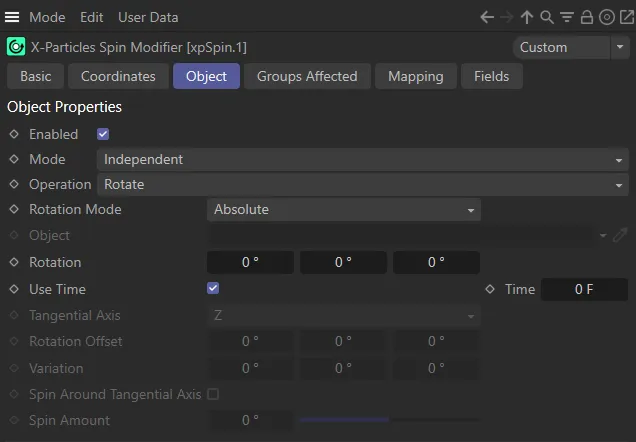
Task: Click the arrow beside Custom dropdown
Action: pos(620,47)
